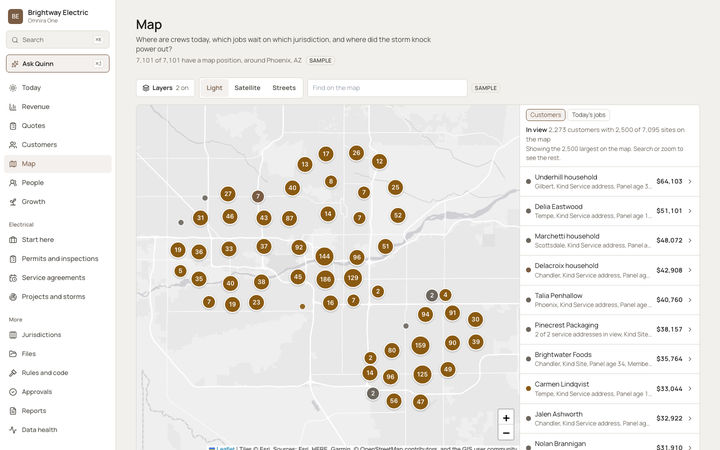Expand the Marchetti household row chevron

click(690, 241)
